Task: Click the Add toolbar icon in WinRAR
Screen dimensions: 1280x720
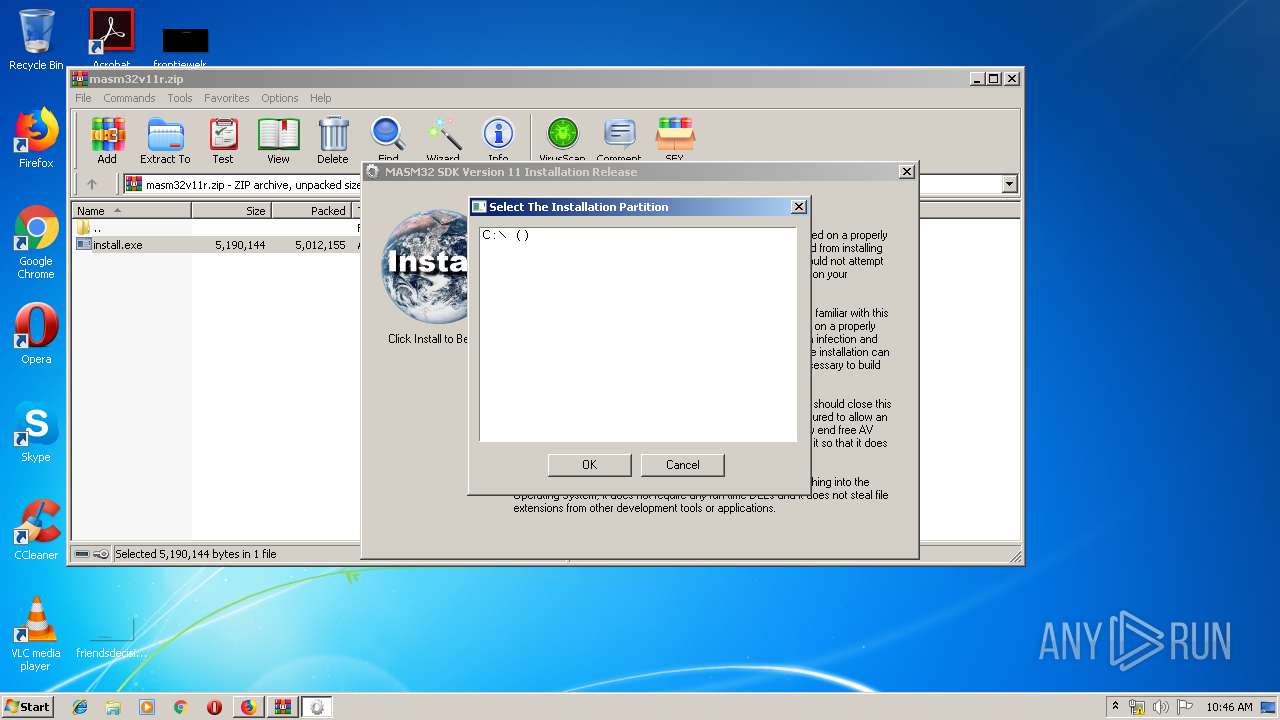Action: (x=107, y=140)
